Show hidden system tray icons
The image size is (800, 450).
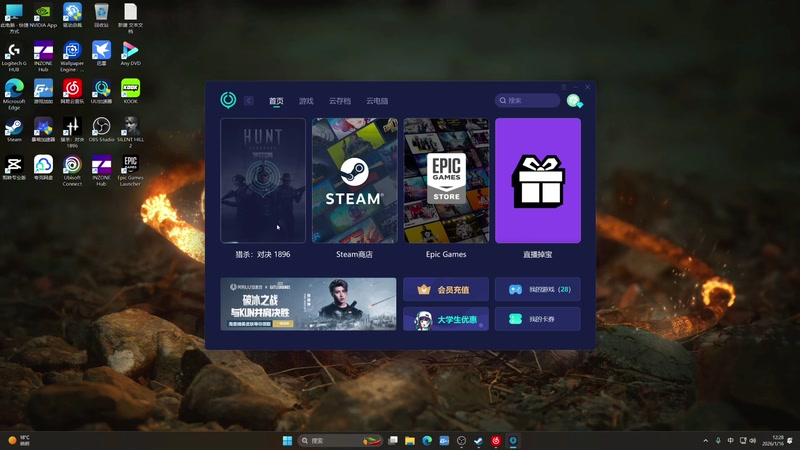point(706,440)
